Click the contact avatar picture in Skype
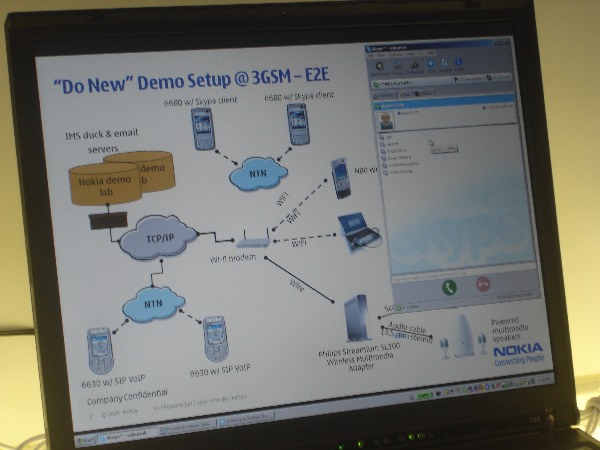 (x=386, y=121)
